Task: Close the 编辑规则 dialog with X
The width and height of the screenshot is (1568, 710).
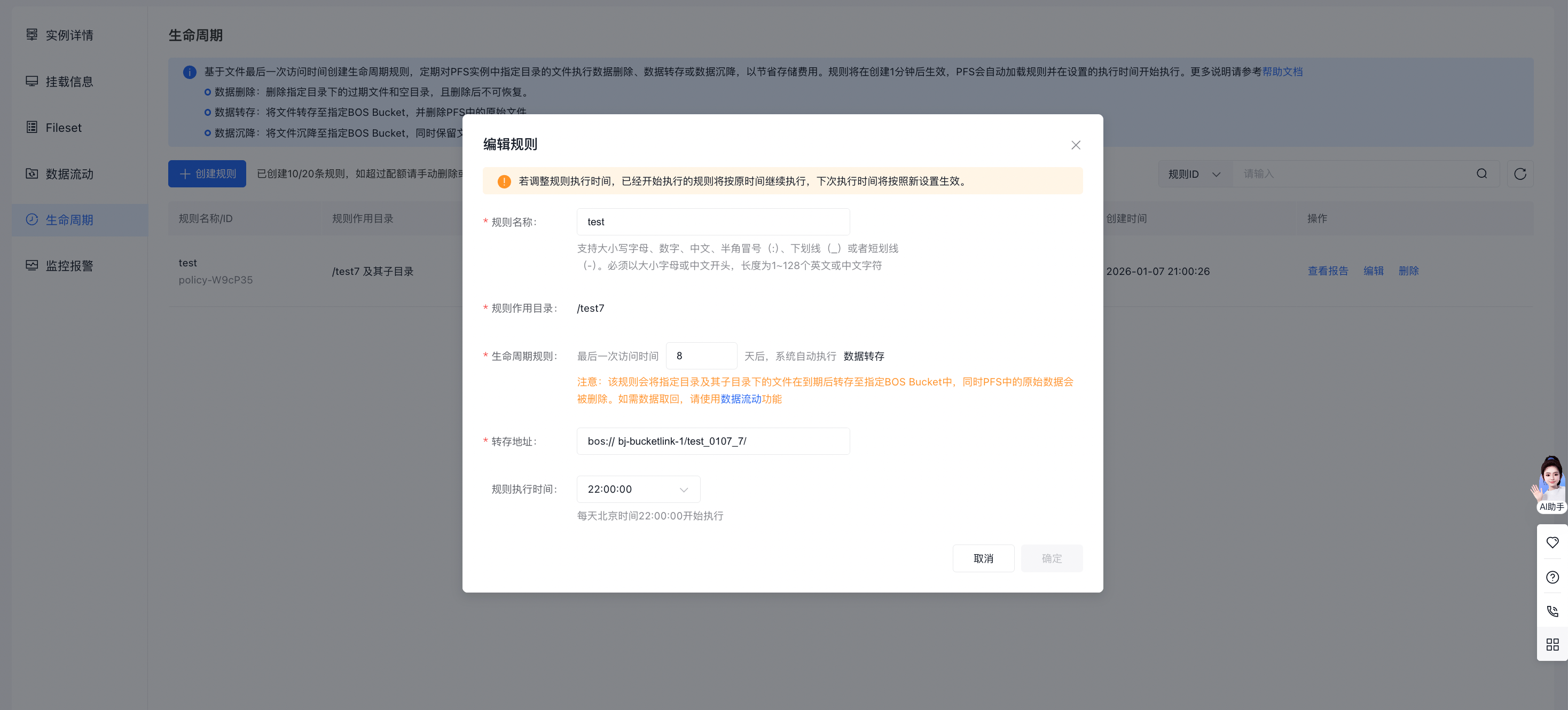Action: [1076, 145]
